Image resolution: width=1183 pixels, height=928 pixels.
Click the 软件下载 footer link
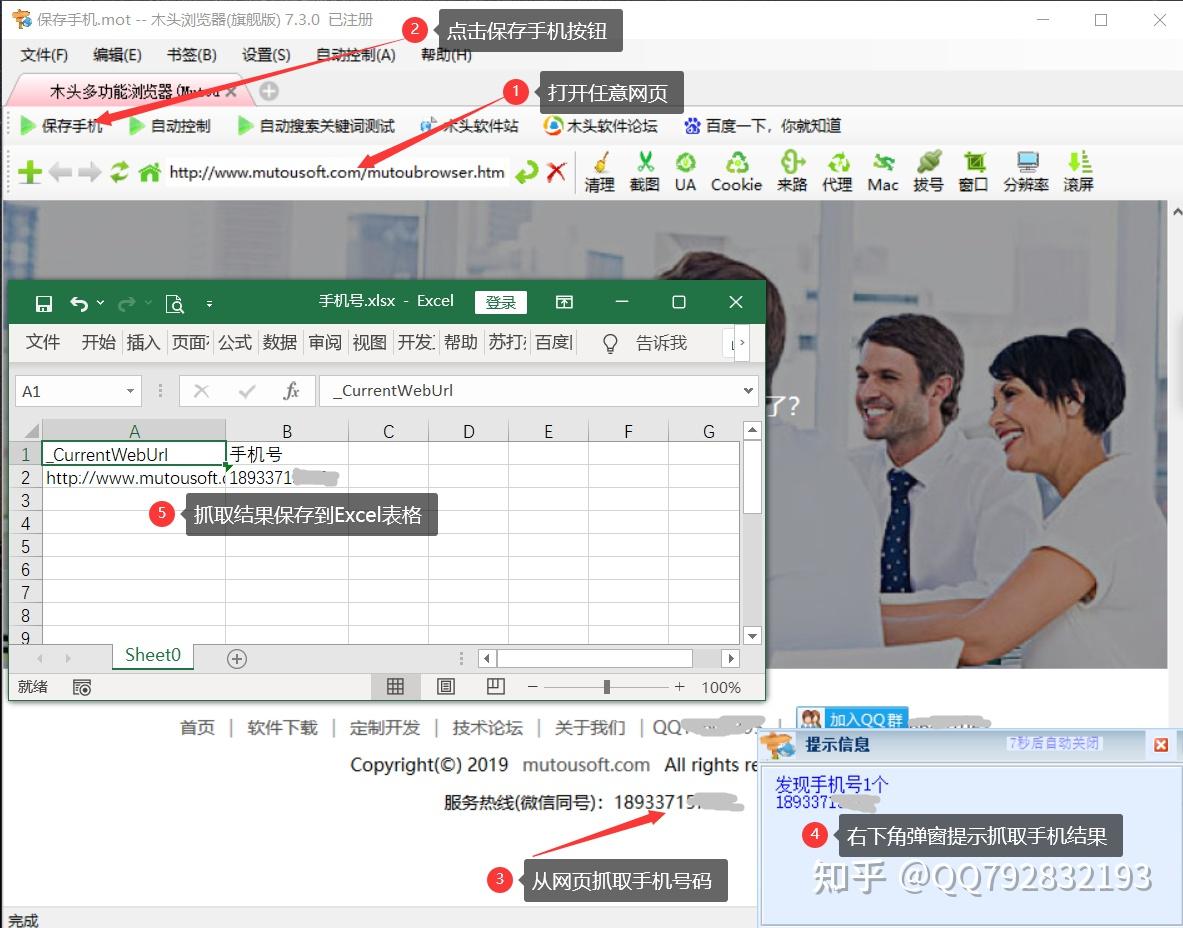[282, 727]
